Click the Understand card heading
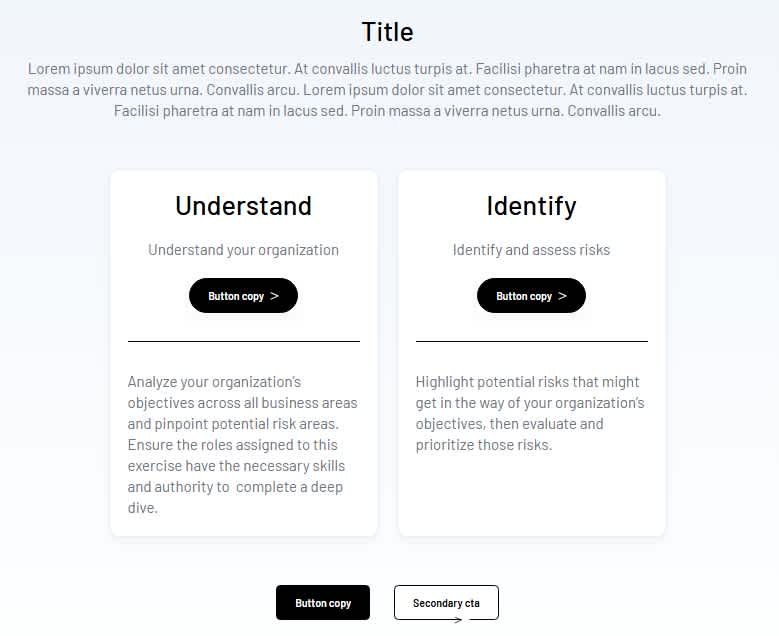 point(243,206)
